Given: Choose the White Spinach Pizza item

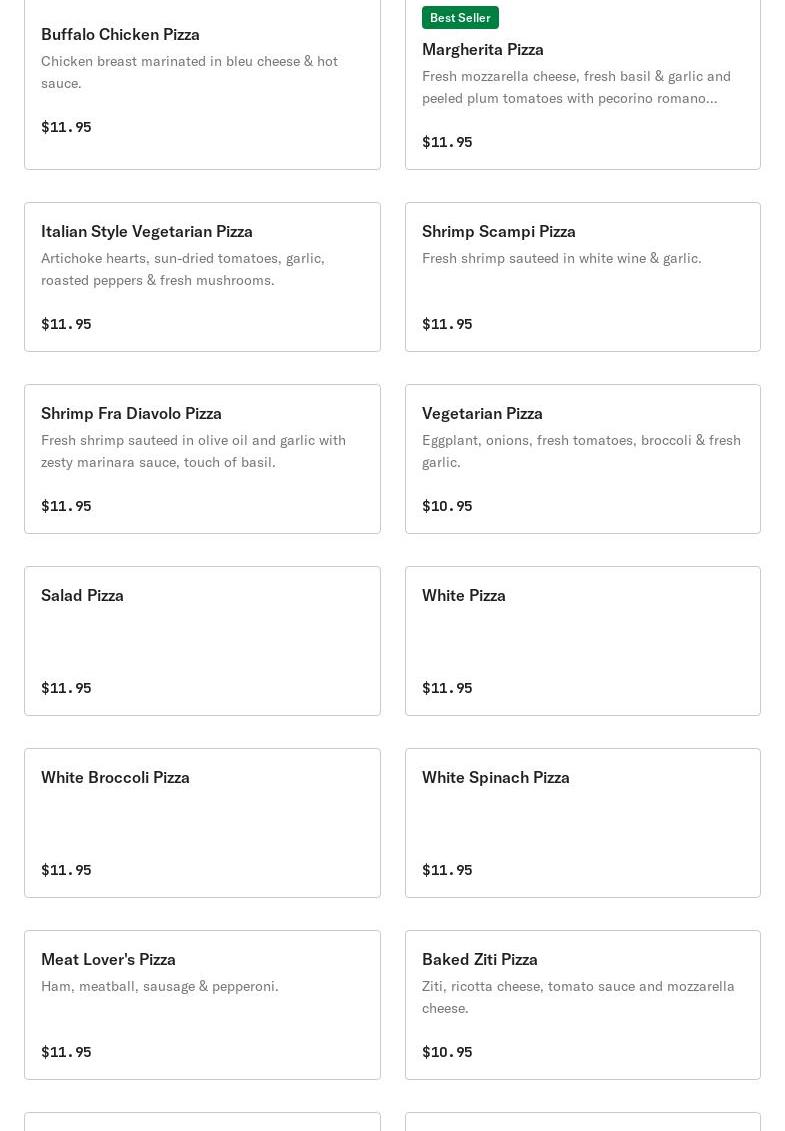Looking at the screenshot, I should click(496, 777).
